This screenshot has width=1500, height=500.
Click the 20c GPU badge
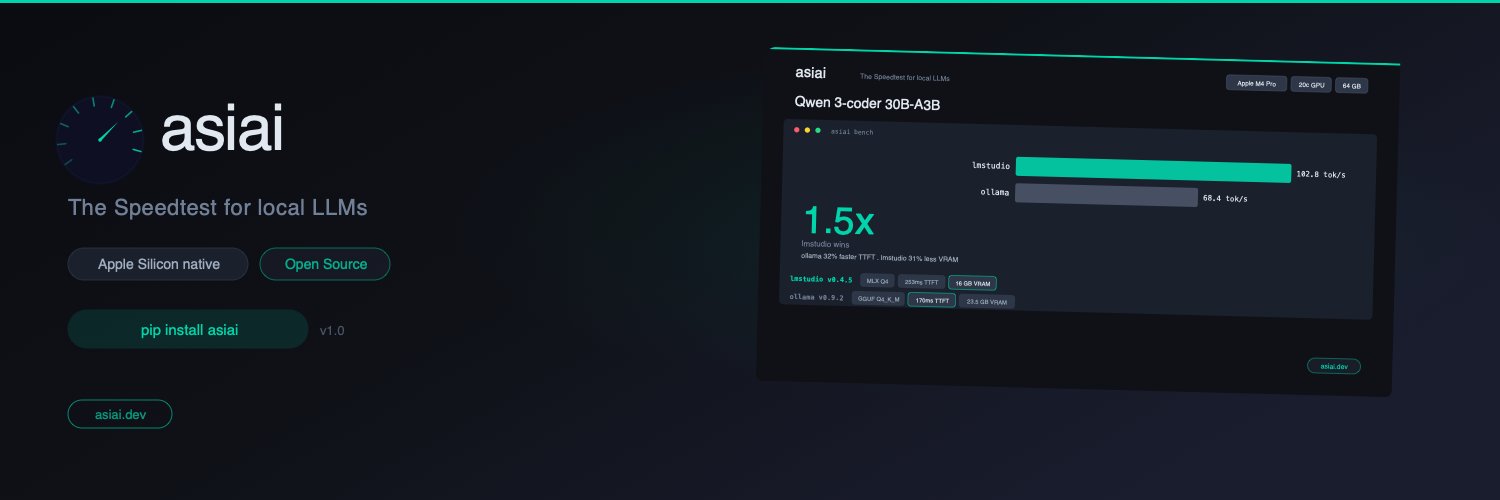click(x=1311, y=85)
